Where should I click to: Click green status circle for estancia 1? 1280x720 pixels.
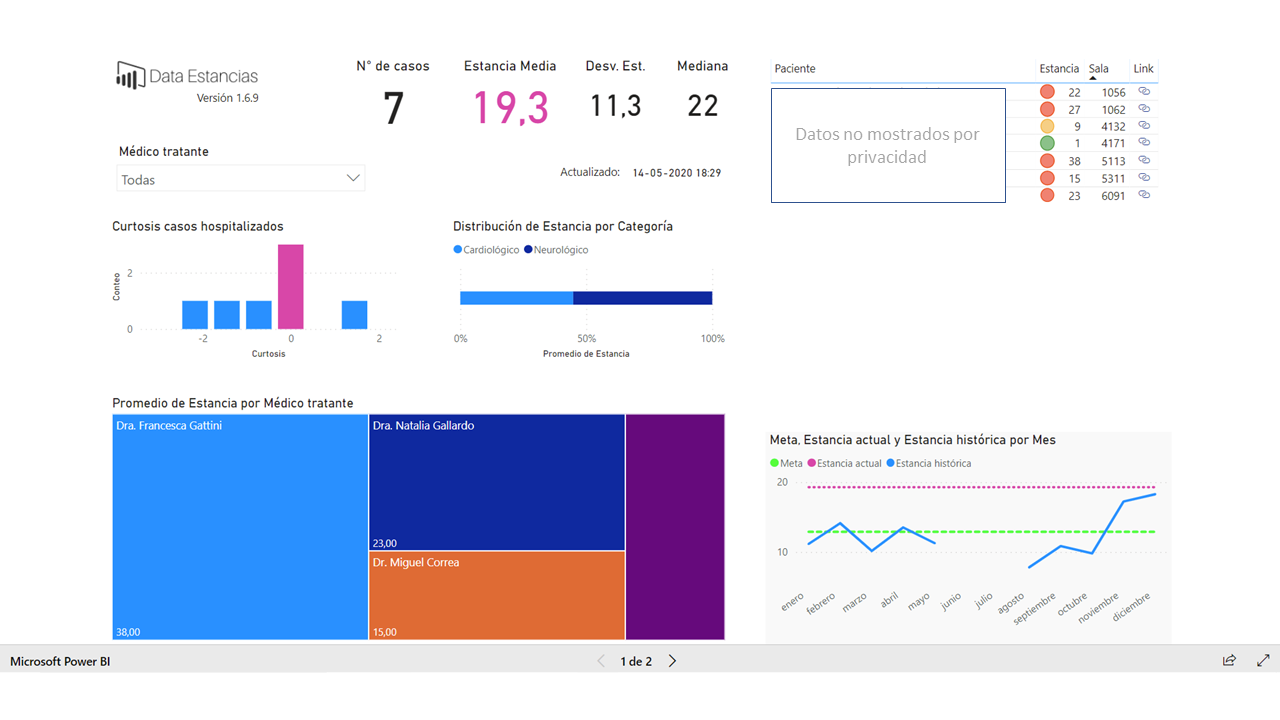(x=1047, y=143)
